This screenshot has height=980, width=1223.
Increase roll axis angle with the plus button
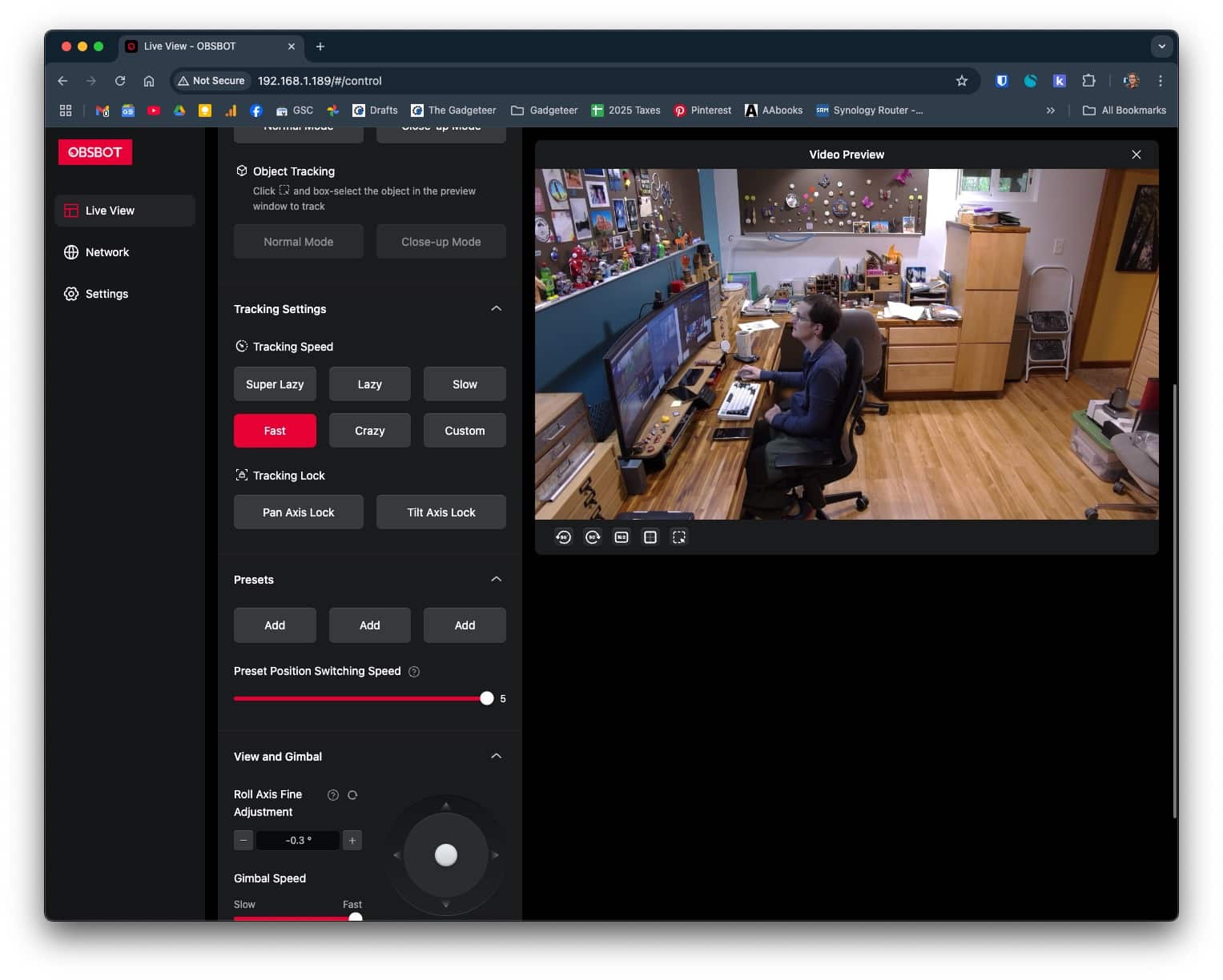(352, 841)
